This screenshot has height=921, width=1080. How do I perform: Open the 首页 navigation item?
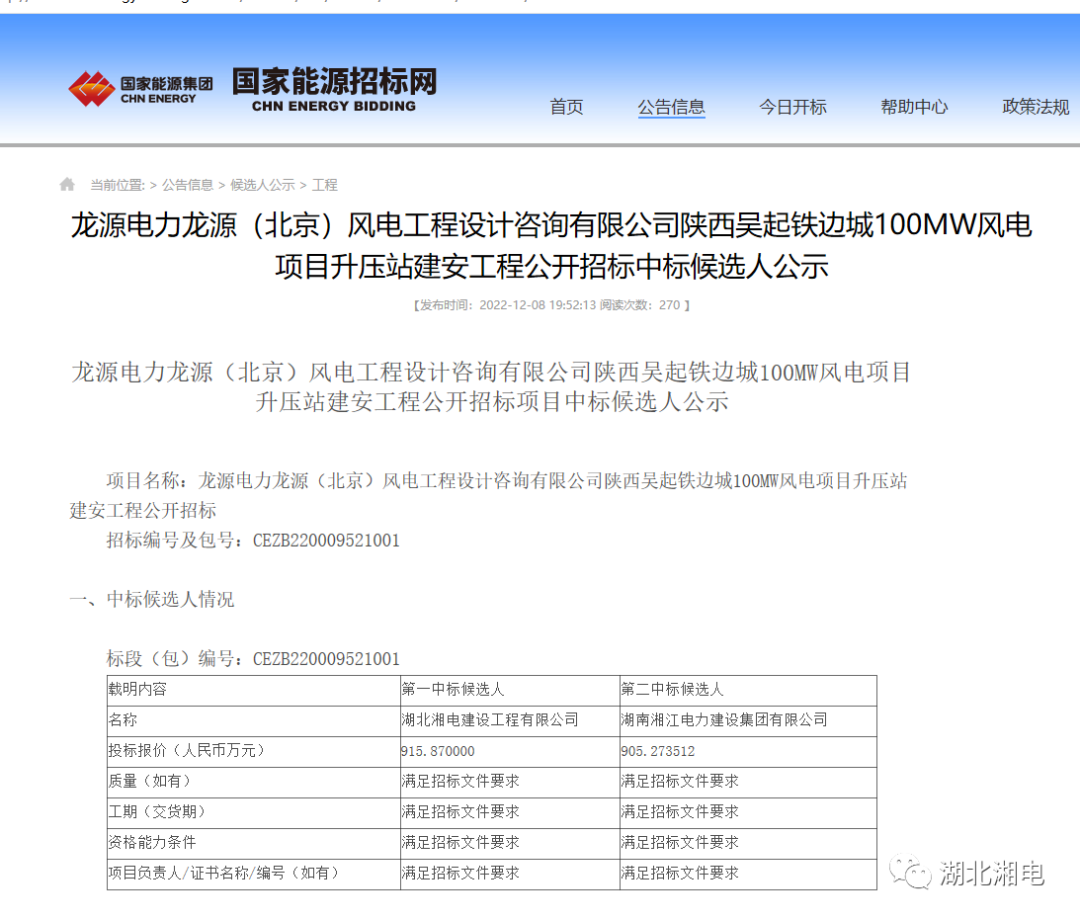point(566,107)
